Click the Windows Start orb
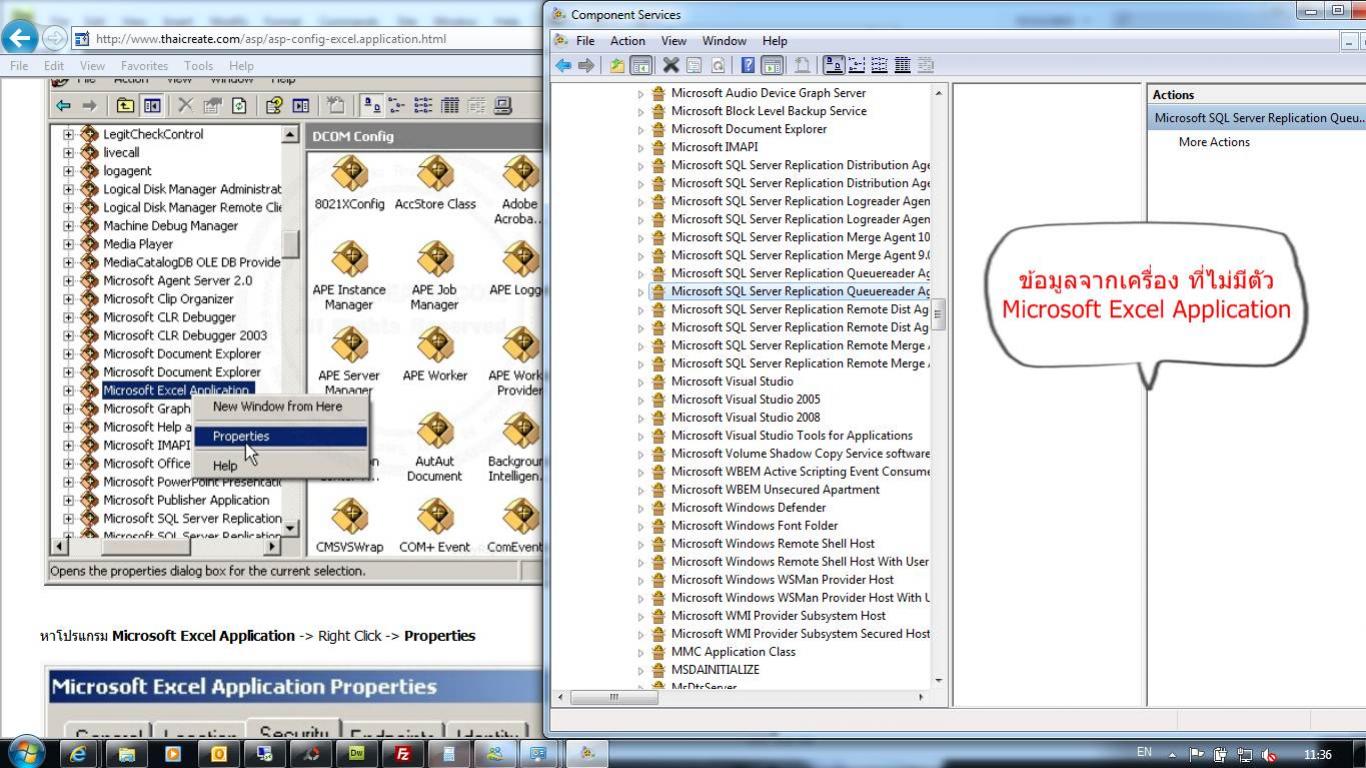1366x768 pixels. point(25,753)
